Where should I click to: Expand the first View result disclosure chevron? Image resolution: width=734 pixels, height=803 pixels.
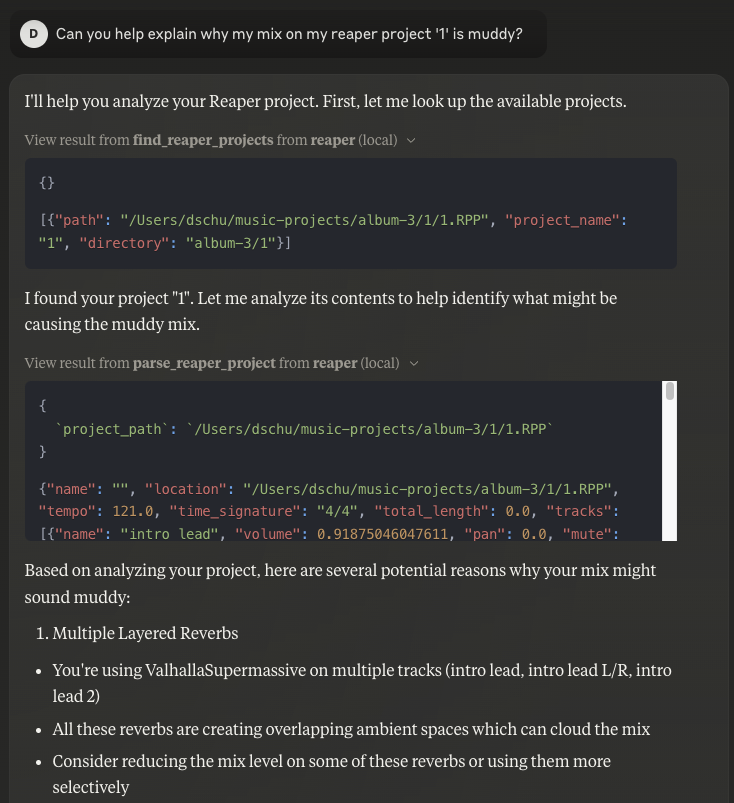click(411, 141)
